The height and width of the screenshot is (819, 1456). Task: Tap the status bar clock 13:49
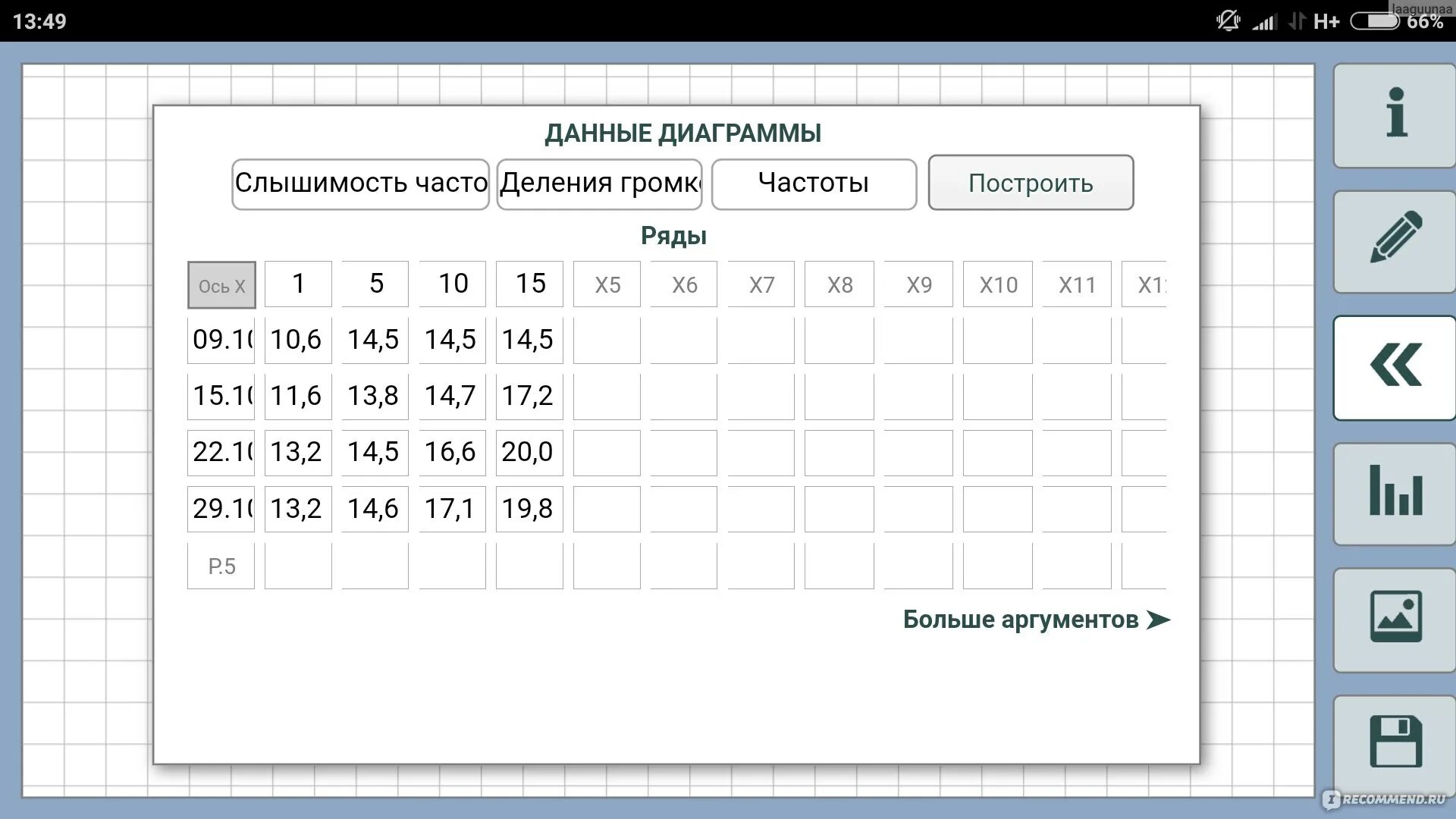tap(39, 21)
